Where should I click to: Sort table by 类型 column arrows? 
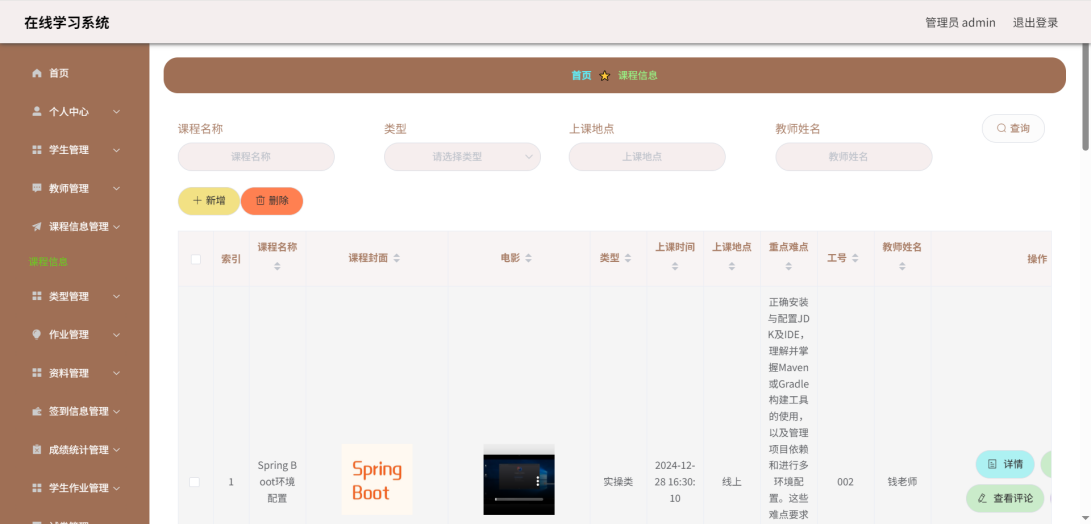(x=628, y=259)
